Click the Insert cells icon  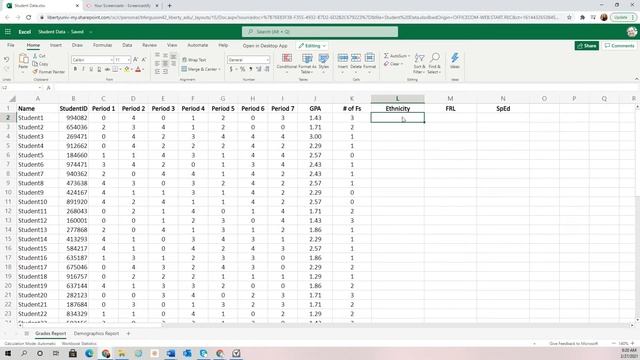pos(343,58)
